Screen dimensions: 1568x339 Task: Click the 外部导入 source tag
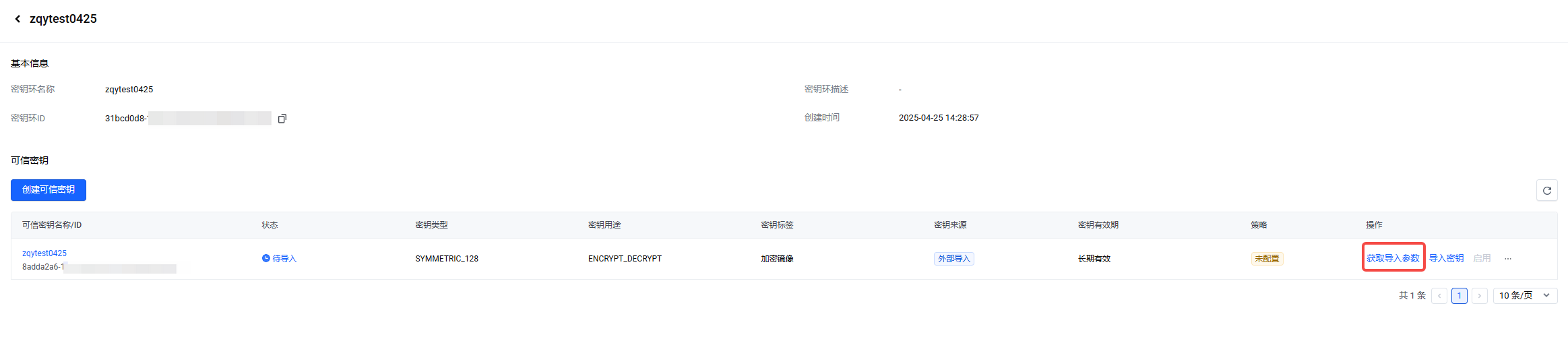click(x=954, y=259)
